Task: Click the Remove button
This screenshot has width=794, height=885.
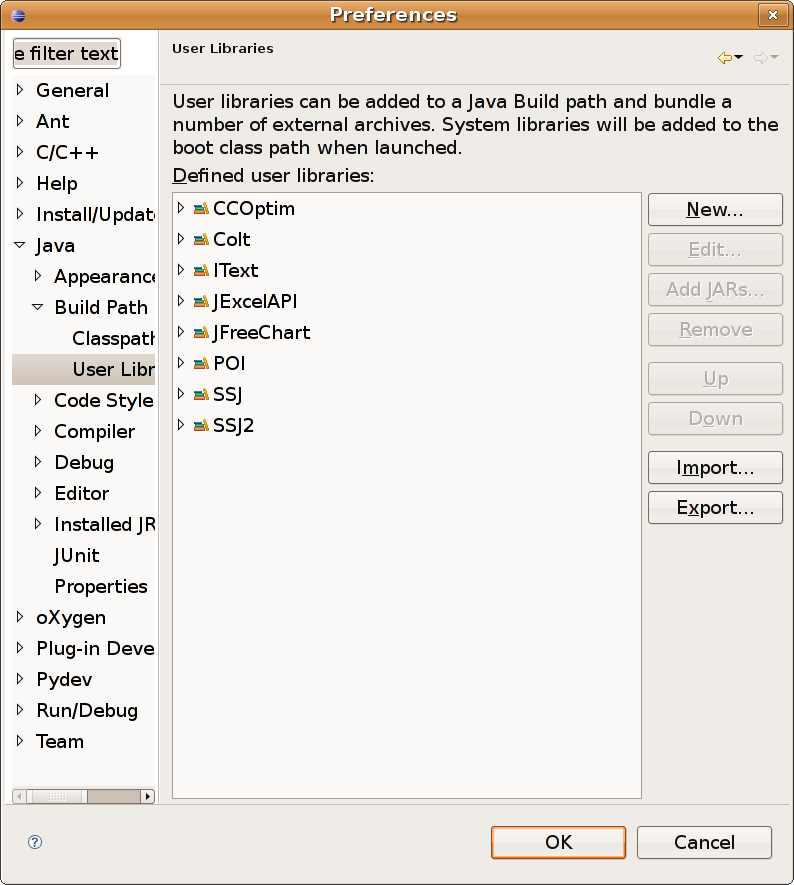Action: [x=715, y=330]
